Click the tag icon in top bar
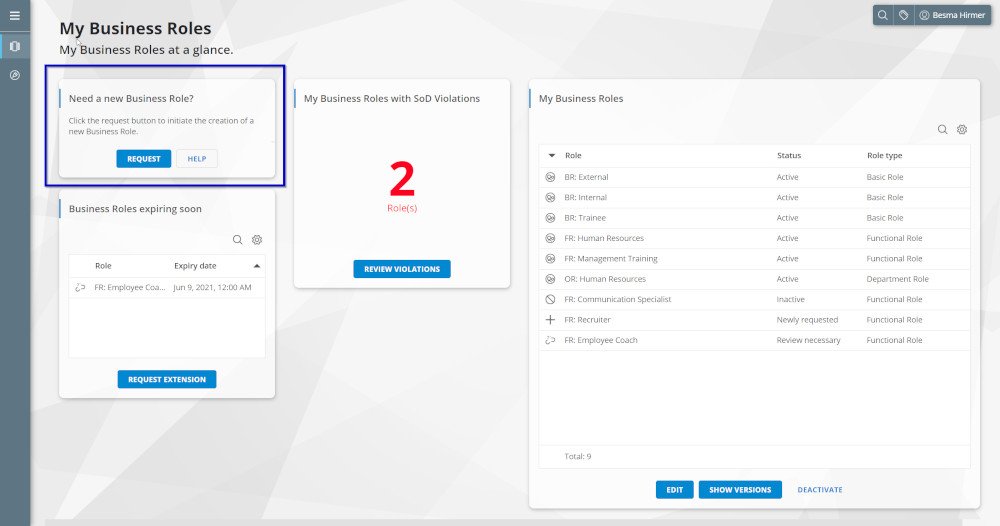 pos(903,15)
